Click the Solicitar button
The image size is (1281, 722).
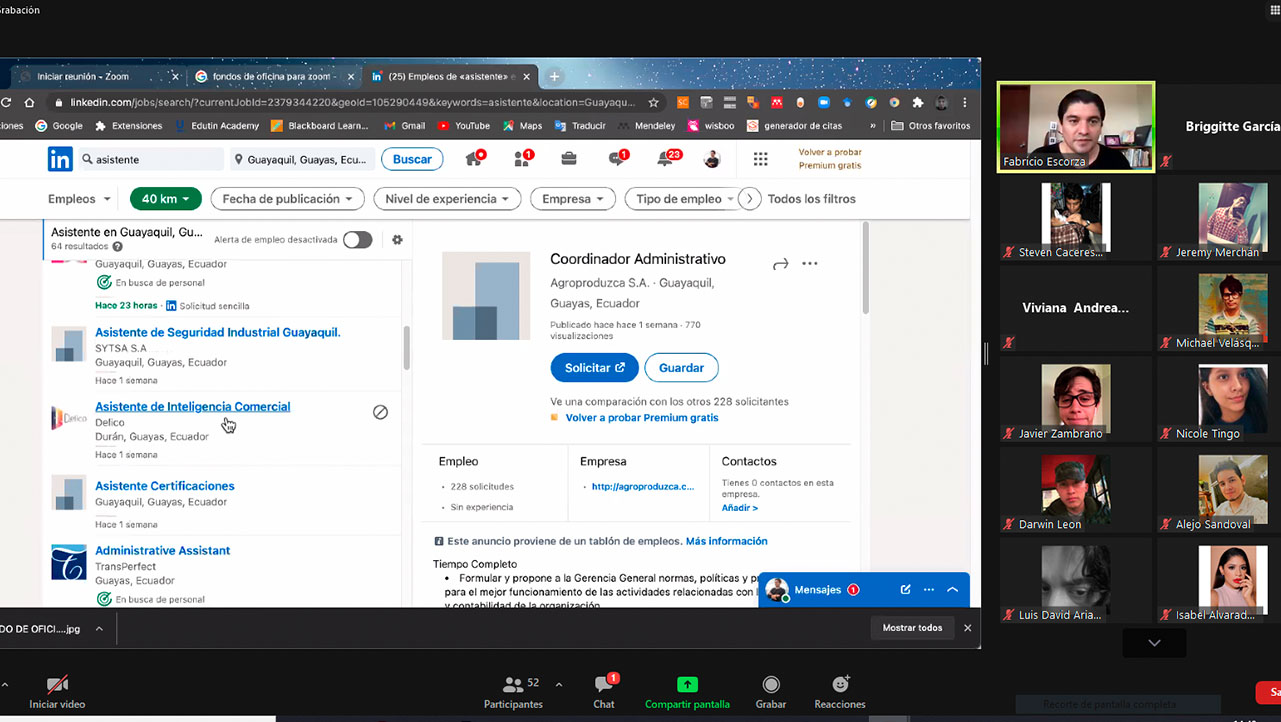click(594, 368)
